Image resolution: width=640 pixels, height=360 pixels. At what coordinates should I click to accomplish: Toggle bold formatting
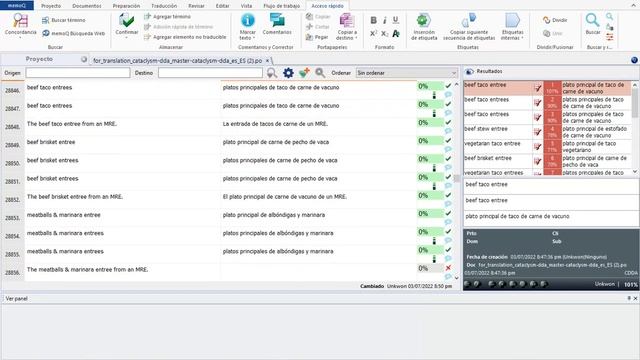373,20
